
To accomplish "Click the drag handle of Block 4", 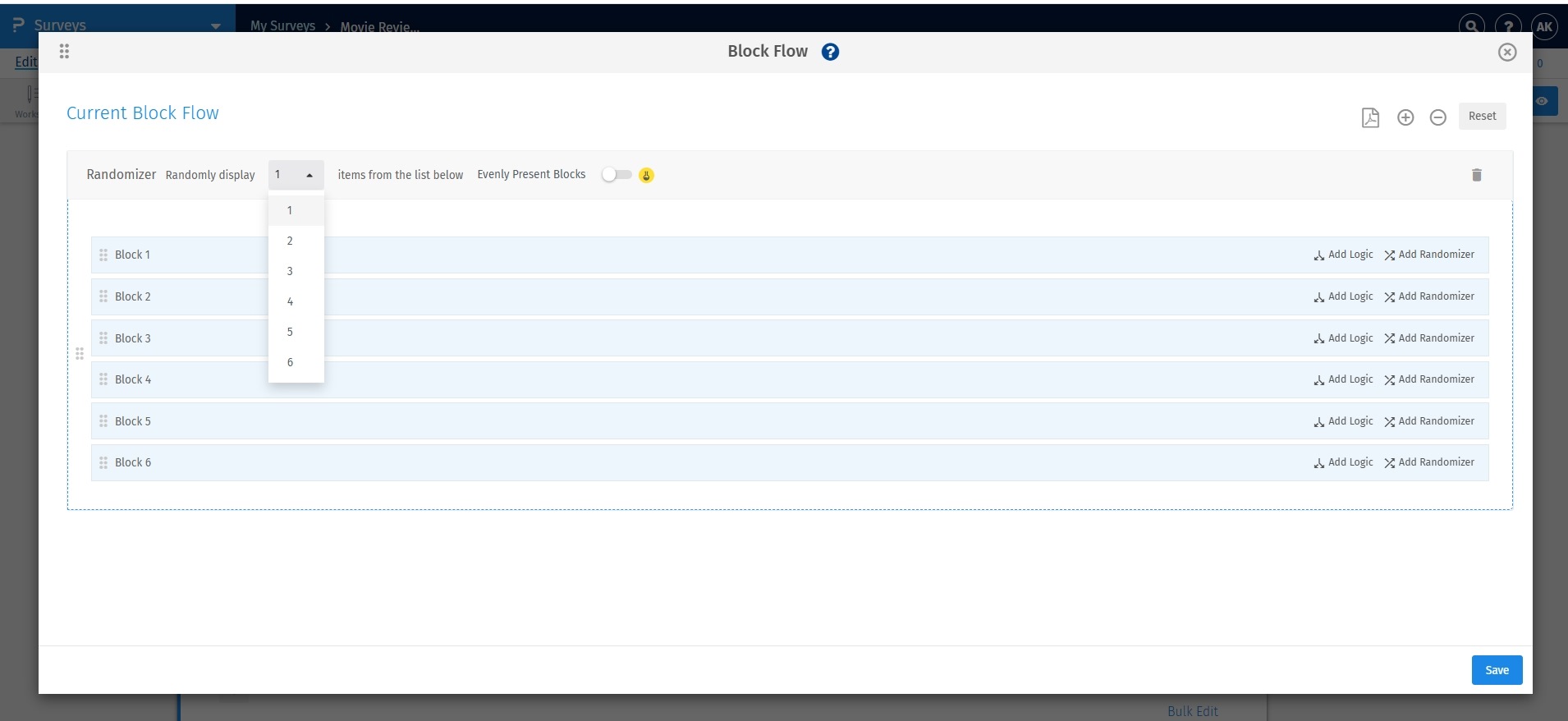I will pos(103,379).
